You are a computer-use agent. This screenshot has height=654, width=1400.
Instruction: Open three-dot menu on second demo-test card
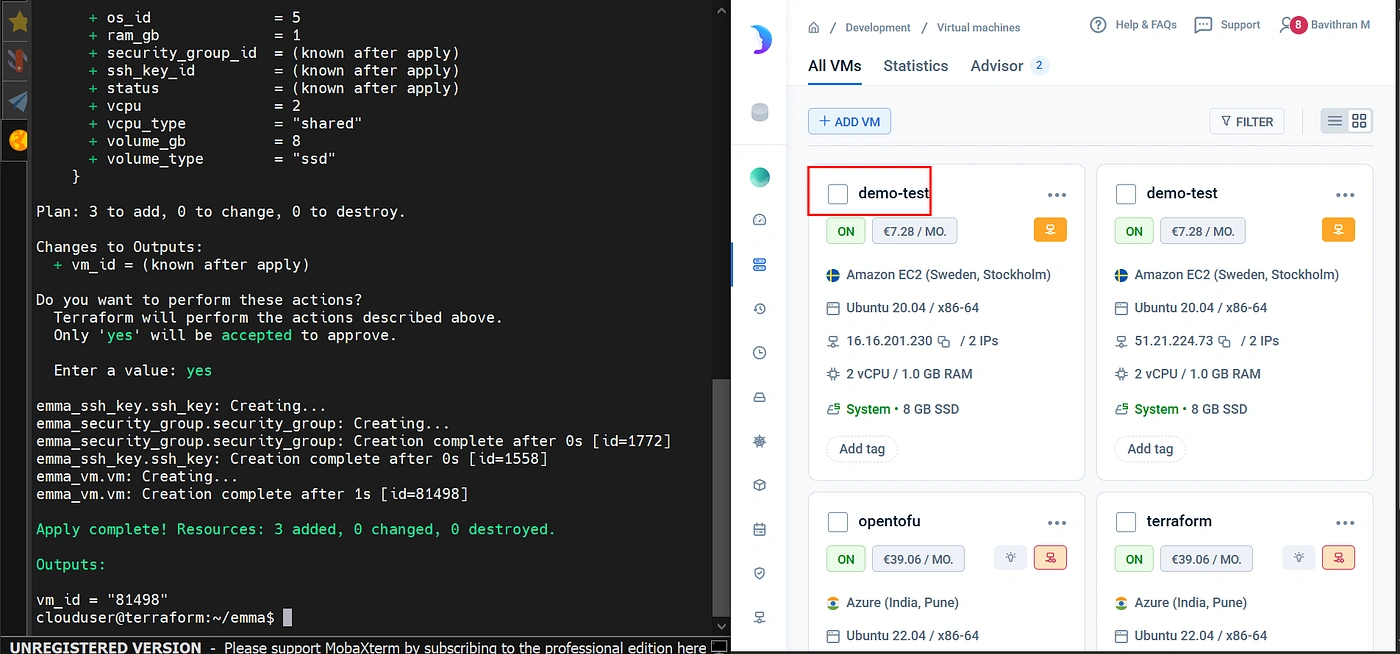click(1345, 195)
